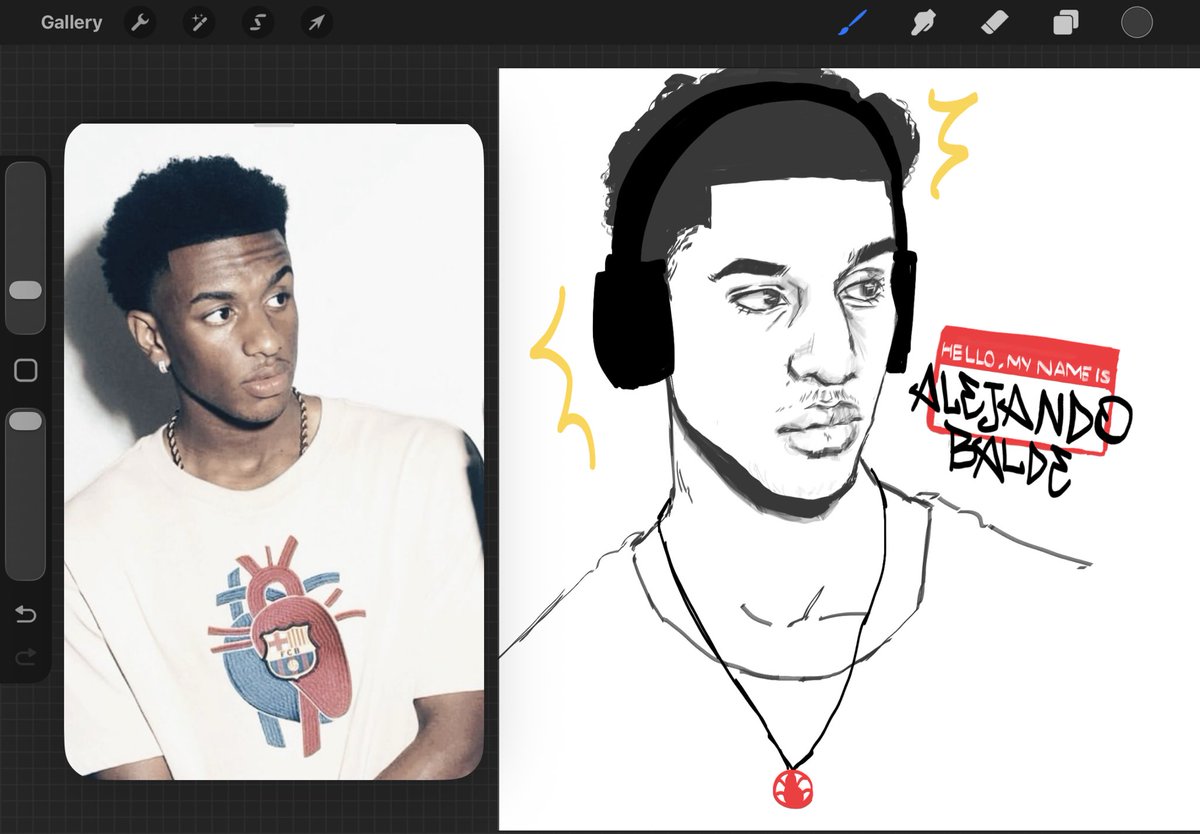Screen dimensions: 1200x834
Task: Open the Layers panel
Action: click(1066, 22)
